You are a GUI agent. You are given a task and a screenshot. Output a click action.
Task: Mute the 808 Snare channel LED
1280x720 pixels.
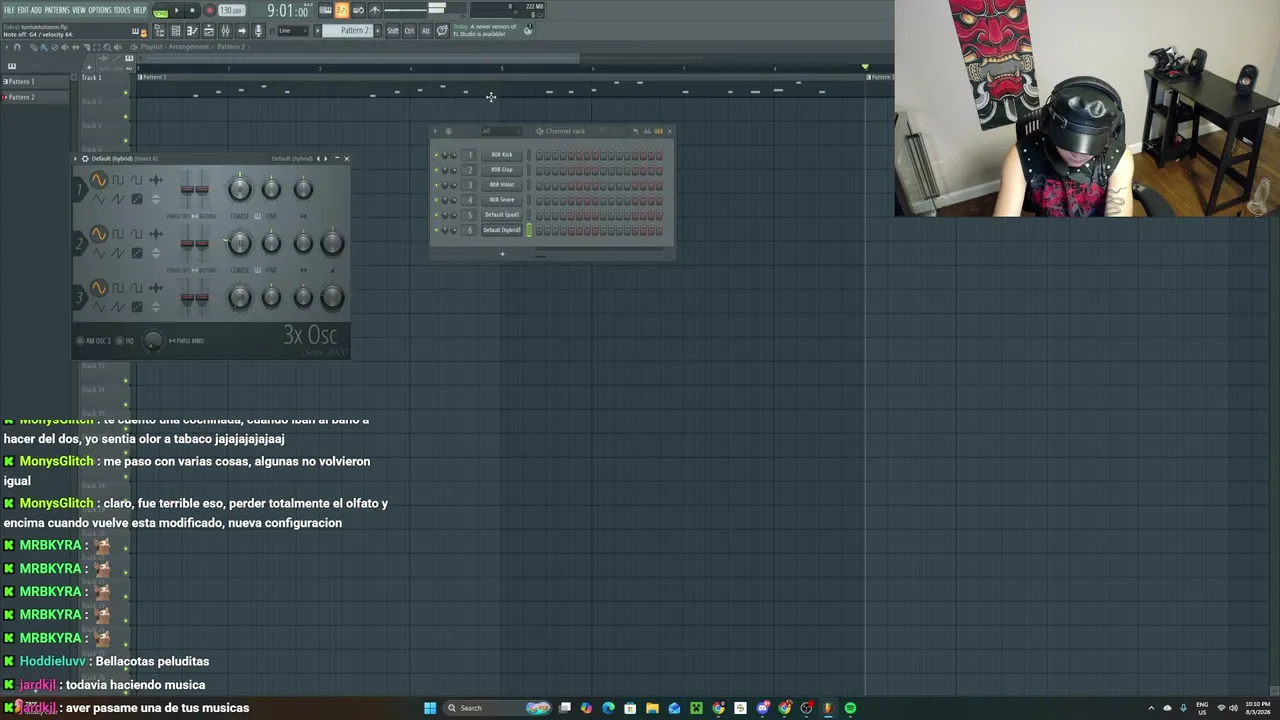(436, 200)
